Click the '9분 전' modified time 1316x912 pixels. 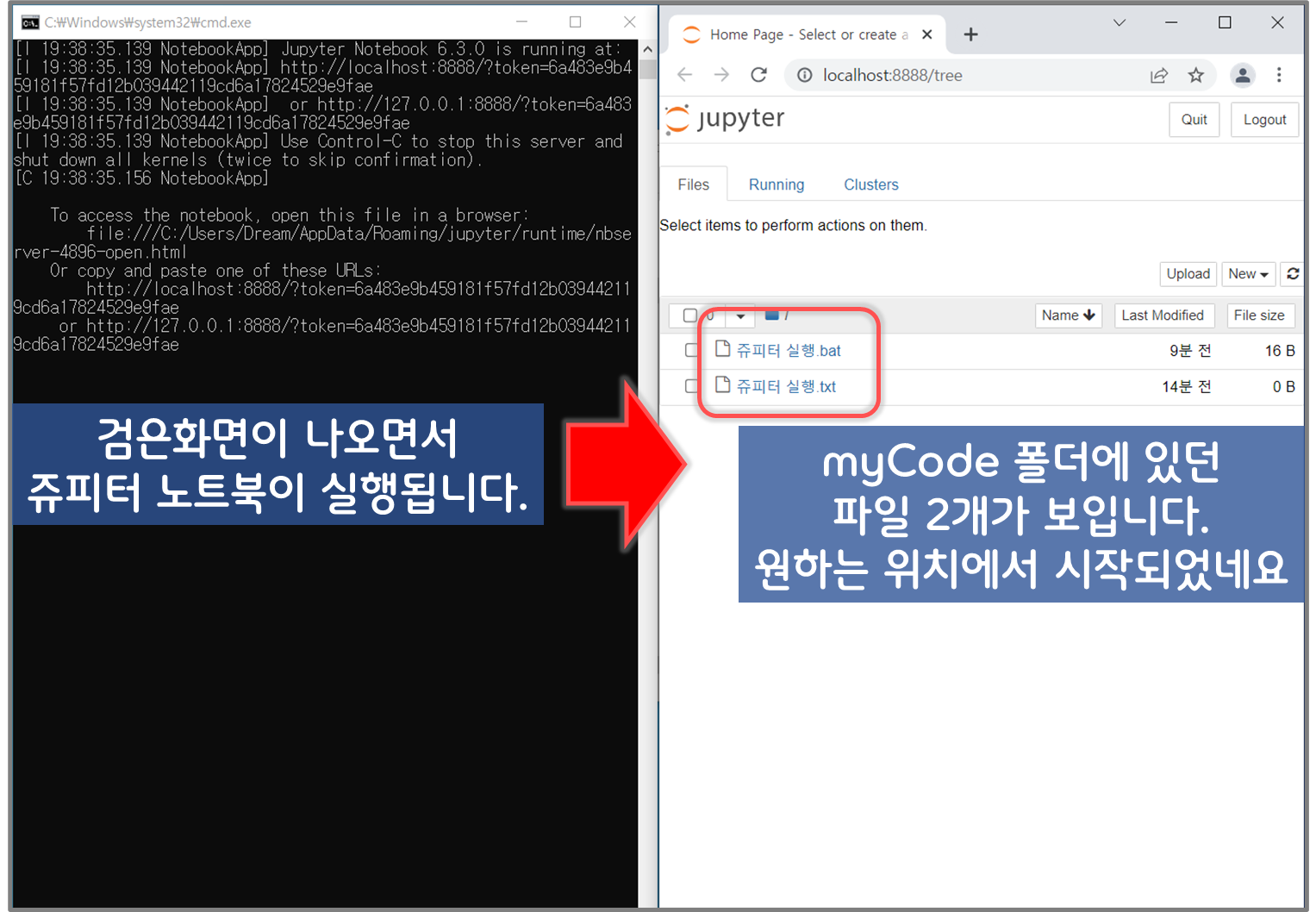point(1190,351)
